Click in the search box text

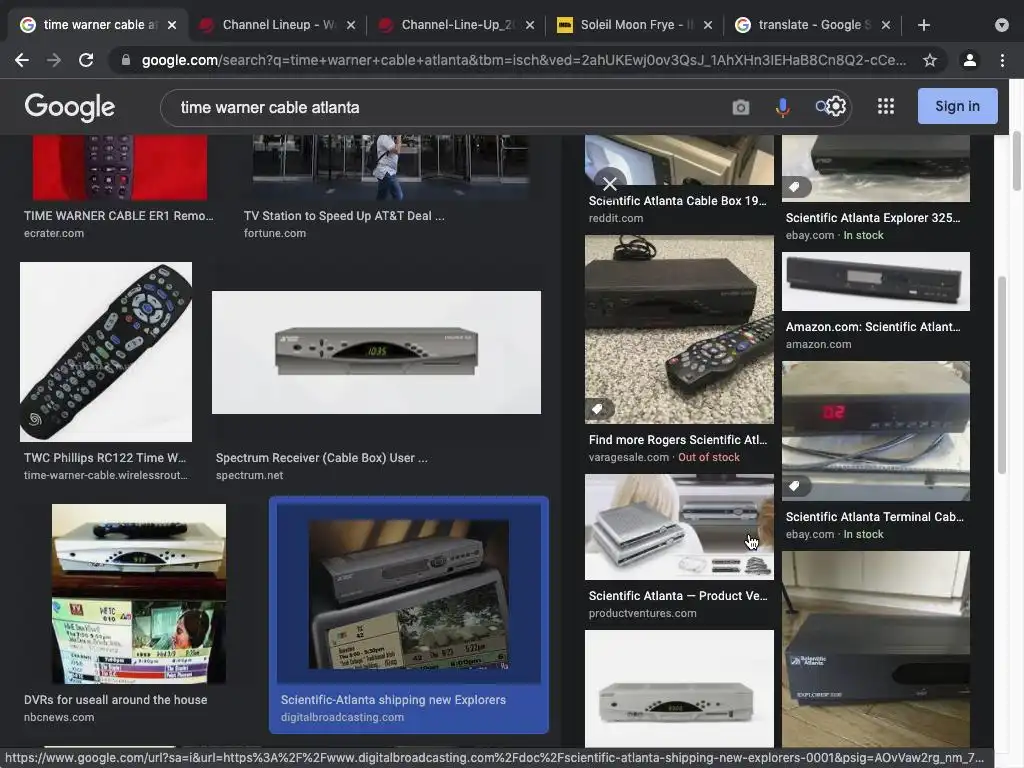[x=270, y=107]
